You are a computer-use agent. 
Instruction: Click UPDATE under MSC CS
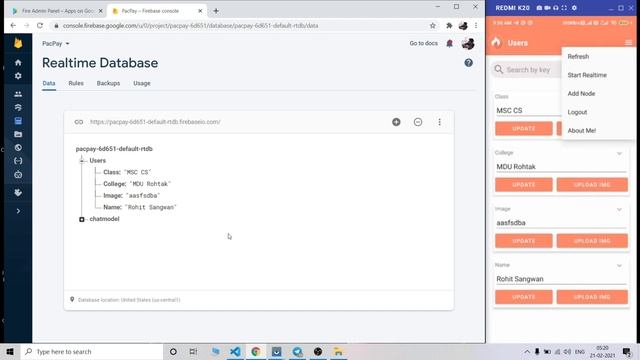(x=524, y=129)
